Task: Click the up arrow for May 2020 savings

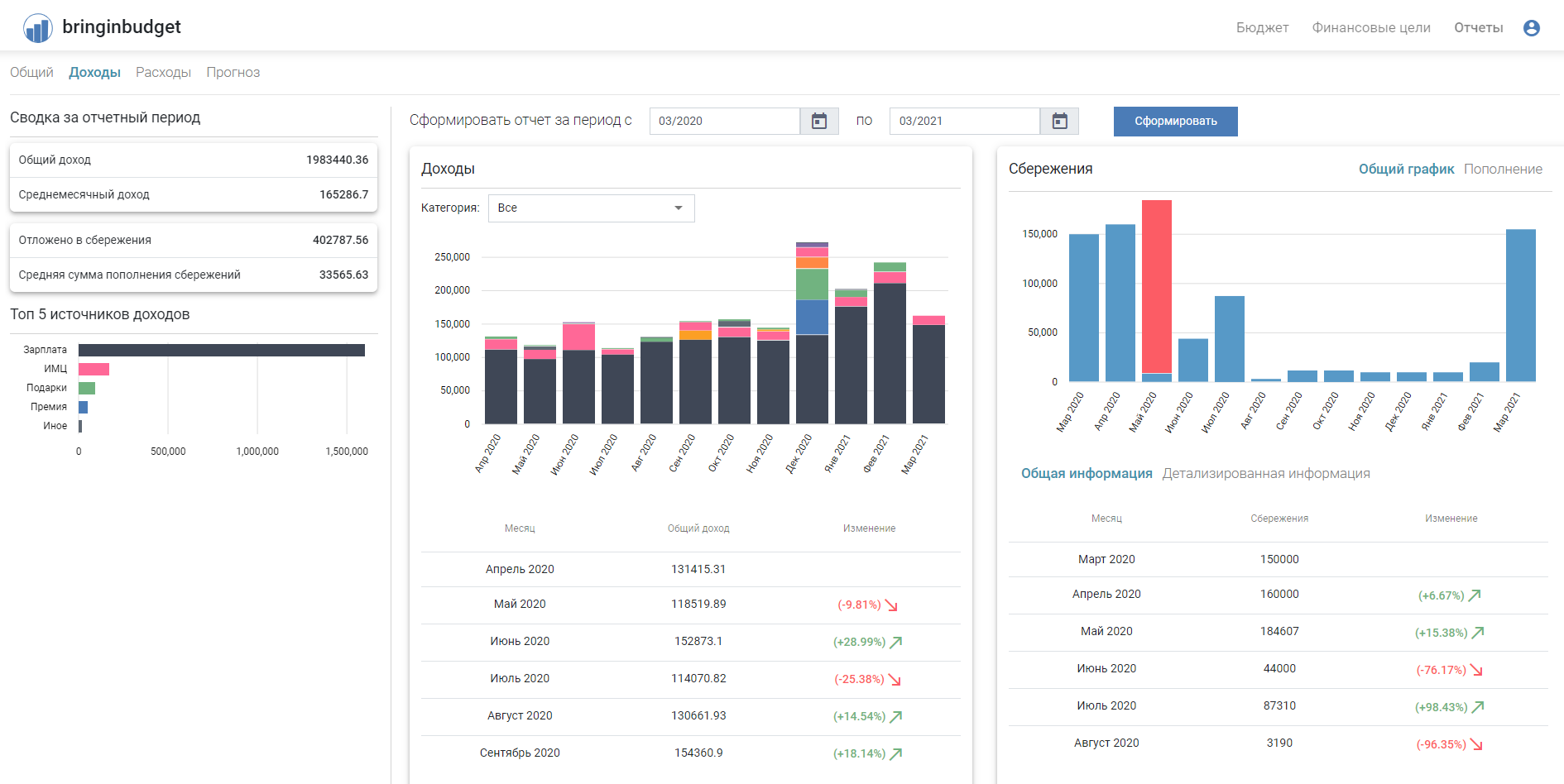Action: coord(1478,633)
